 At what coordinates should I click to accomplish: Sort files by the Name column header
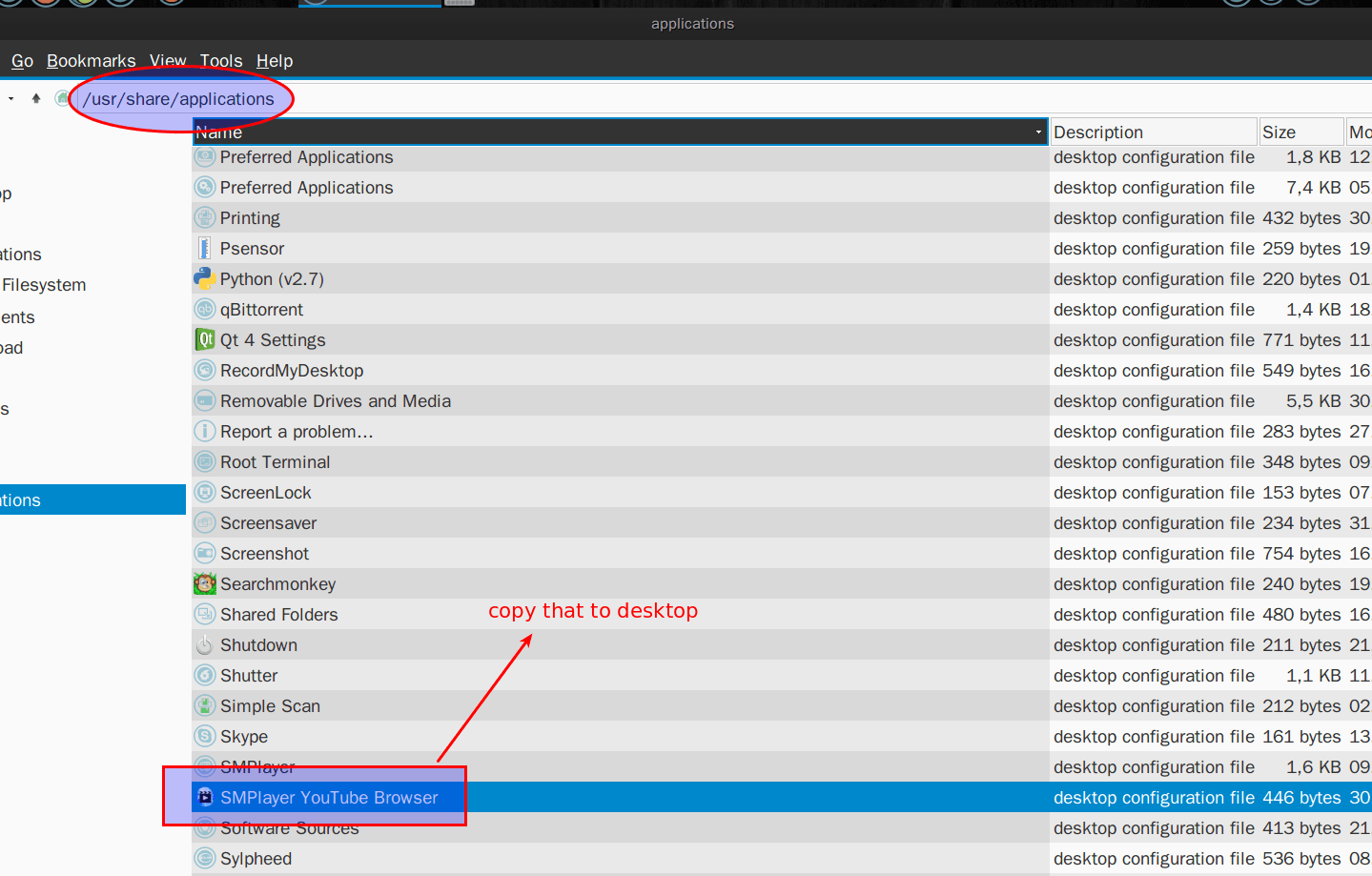[621, 132]
